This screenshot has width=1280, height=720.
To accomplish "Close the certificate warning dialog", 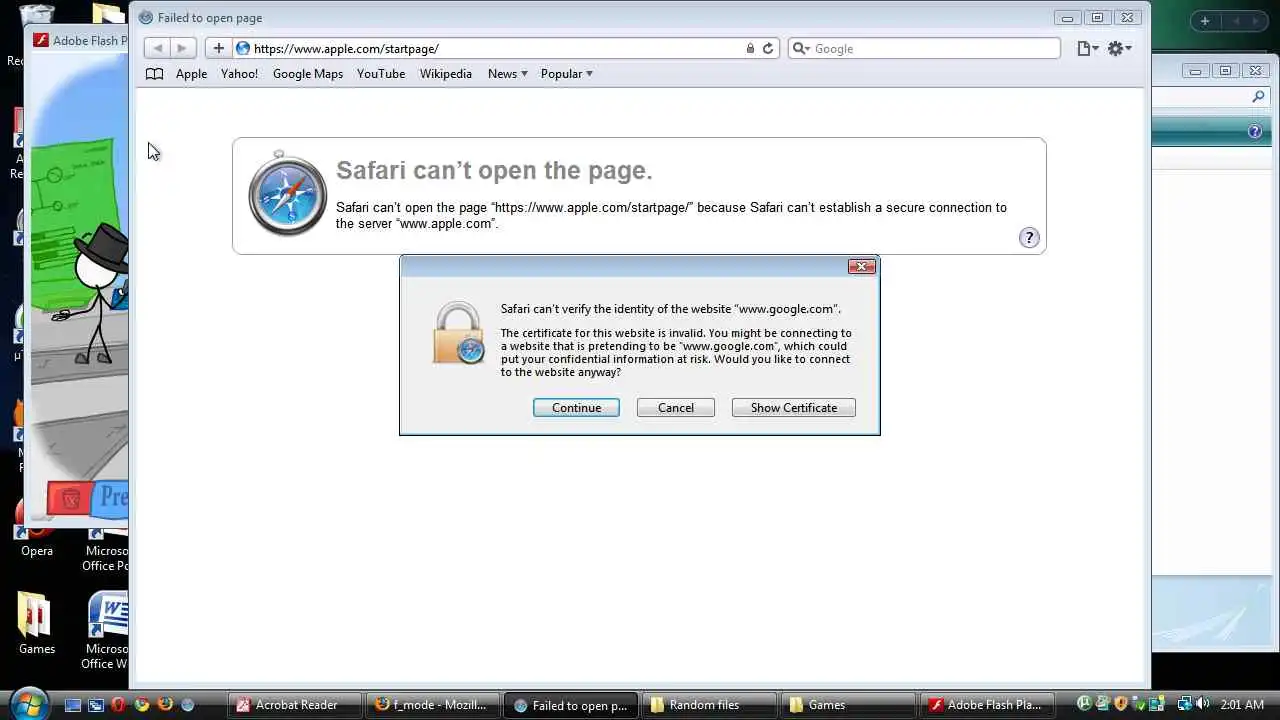I will point(861,266).
